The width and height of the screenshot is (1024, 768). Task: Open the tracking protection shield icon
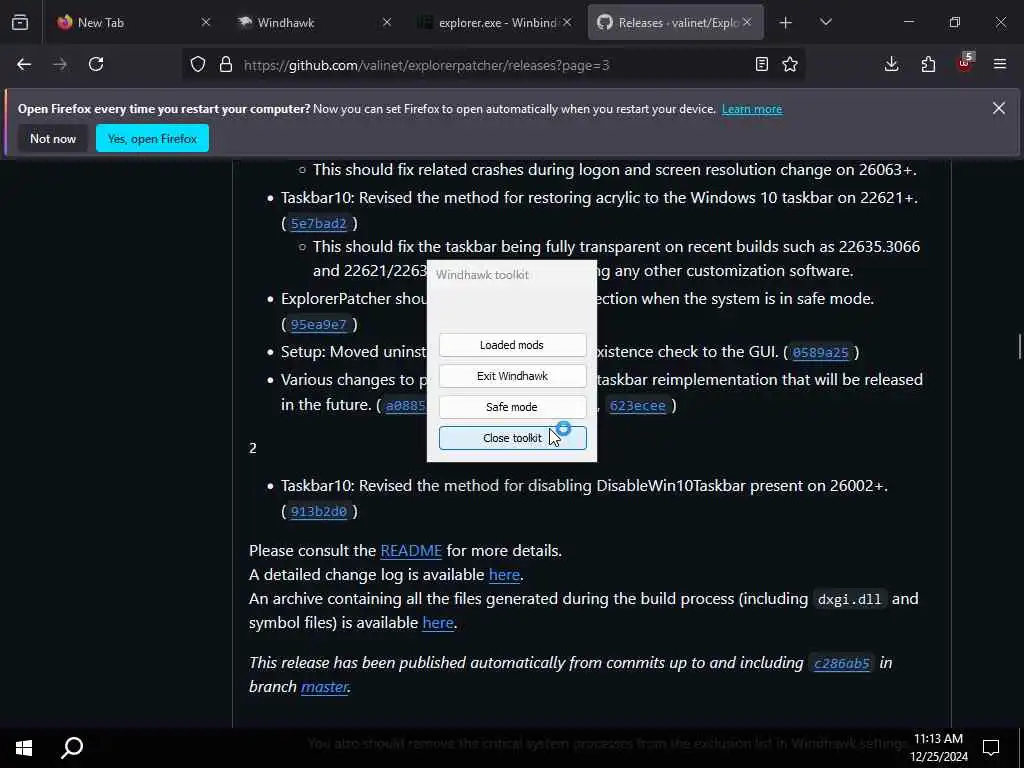click(x=198, y=65)
